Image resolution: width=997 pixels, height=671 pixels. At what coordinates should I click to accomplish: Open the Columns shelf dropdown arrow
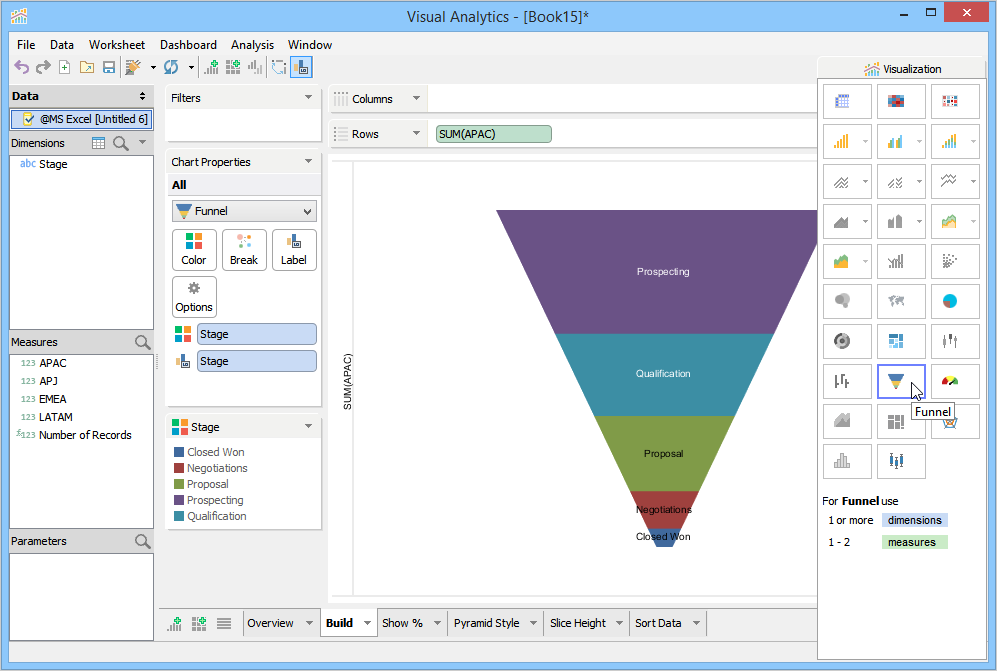(416, 99)
